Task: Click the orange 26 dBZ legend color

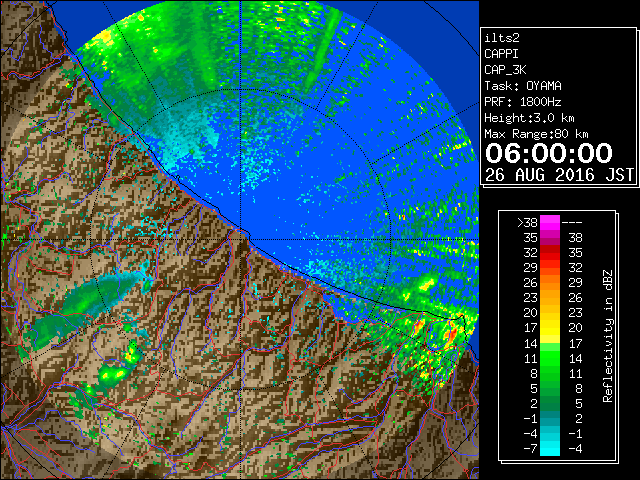Action: coord(550,282)
